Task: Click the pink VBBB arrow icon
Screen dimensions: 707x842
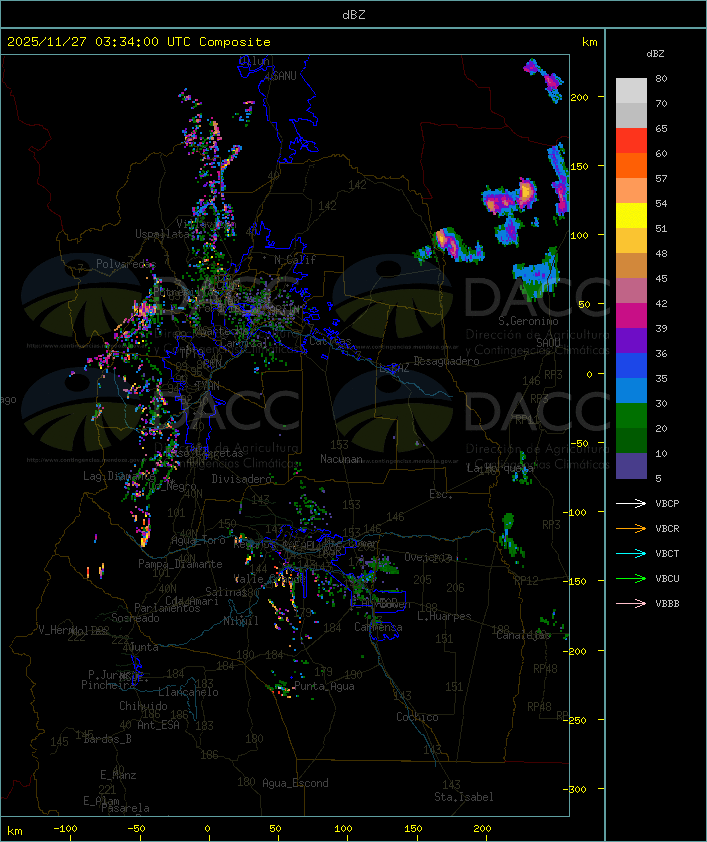Action: tap(631, 603)
